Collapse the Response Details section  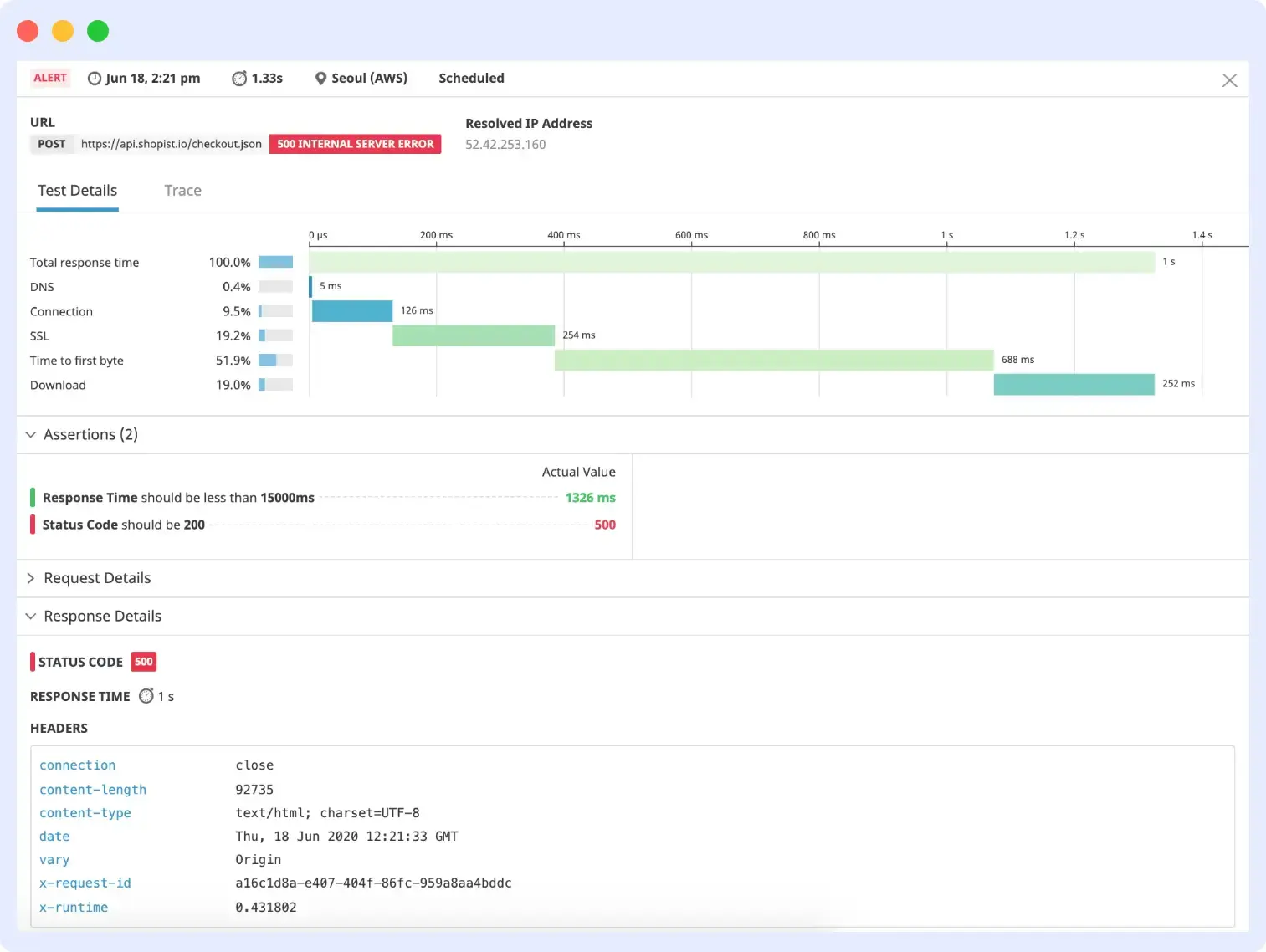(x=31, y=617)
